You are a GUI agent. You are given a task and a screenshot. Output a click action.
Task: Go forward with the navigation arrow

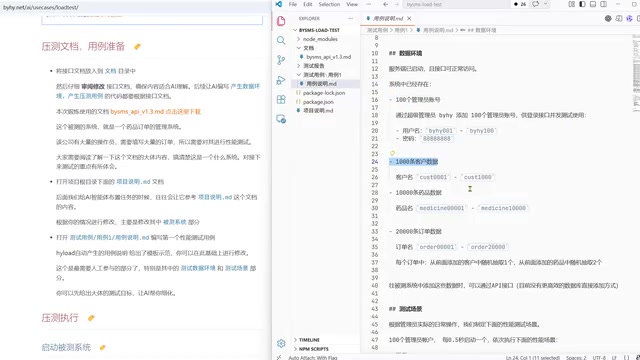(396, 4)
